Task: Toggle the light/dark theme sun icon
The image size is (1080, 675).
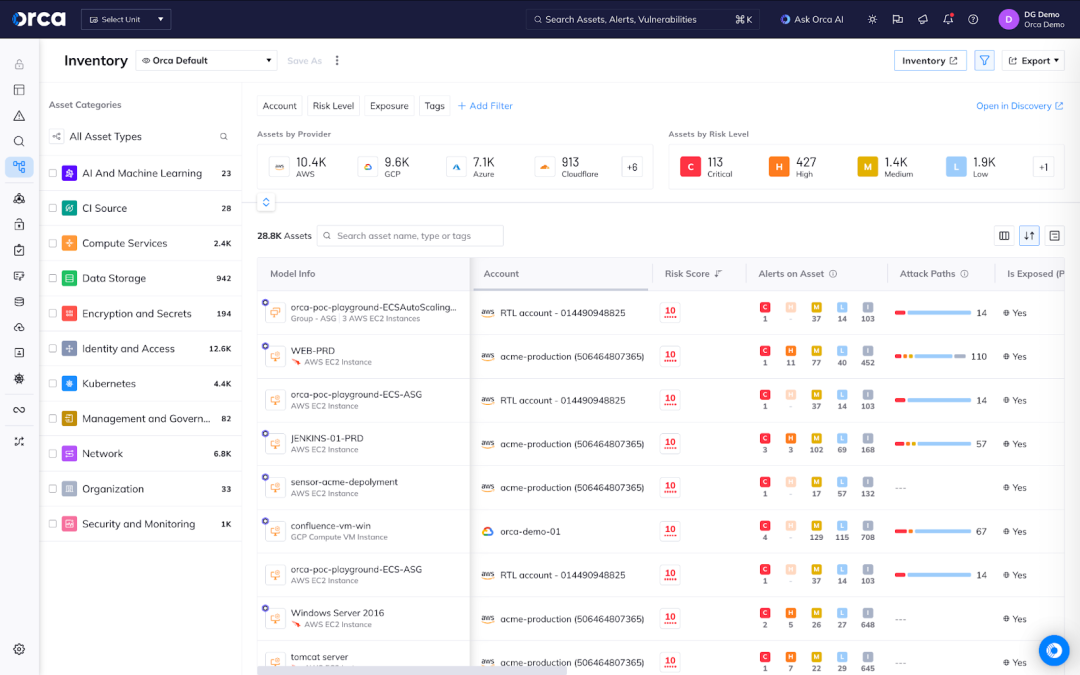Action: tap(872, 19)
